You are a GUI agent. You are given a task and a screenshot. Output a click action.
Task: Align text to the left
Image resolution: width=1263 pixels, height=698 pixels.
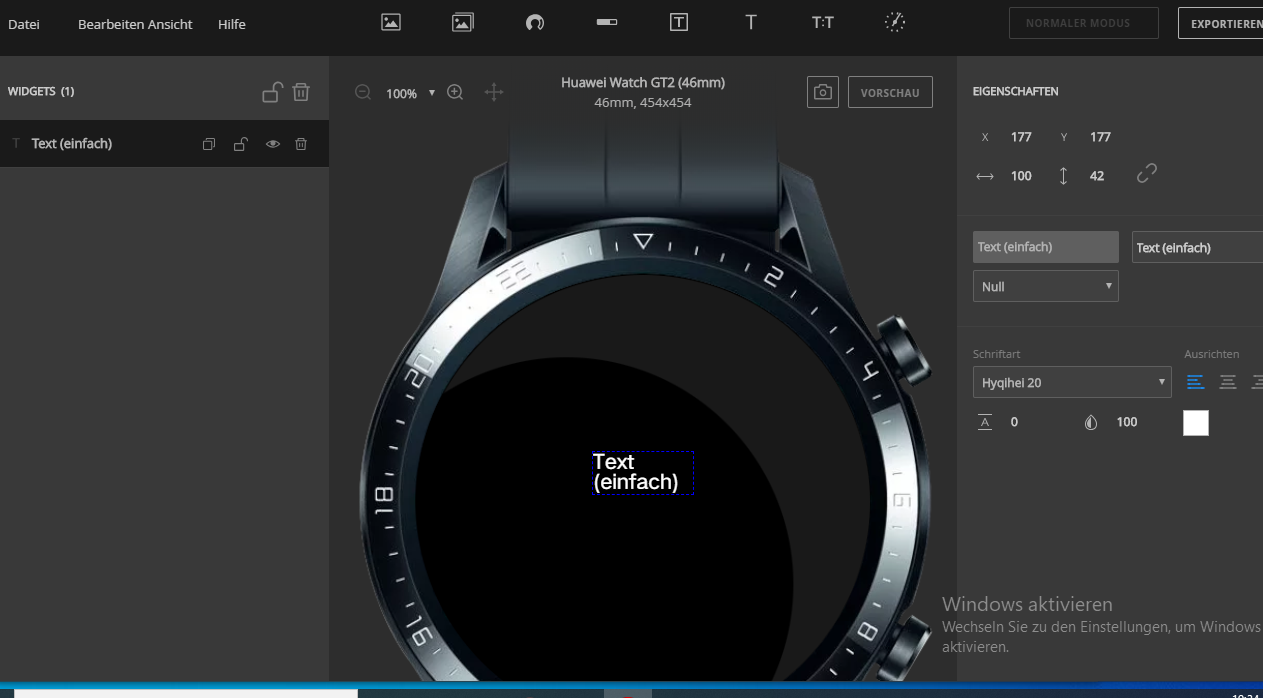[x=1196, y=382]
